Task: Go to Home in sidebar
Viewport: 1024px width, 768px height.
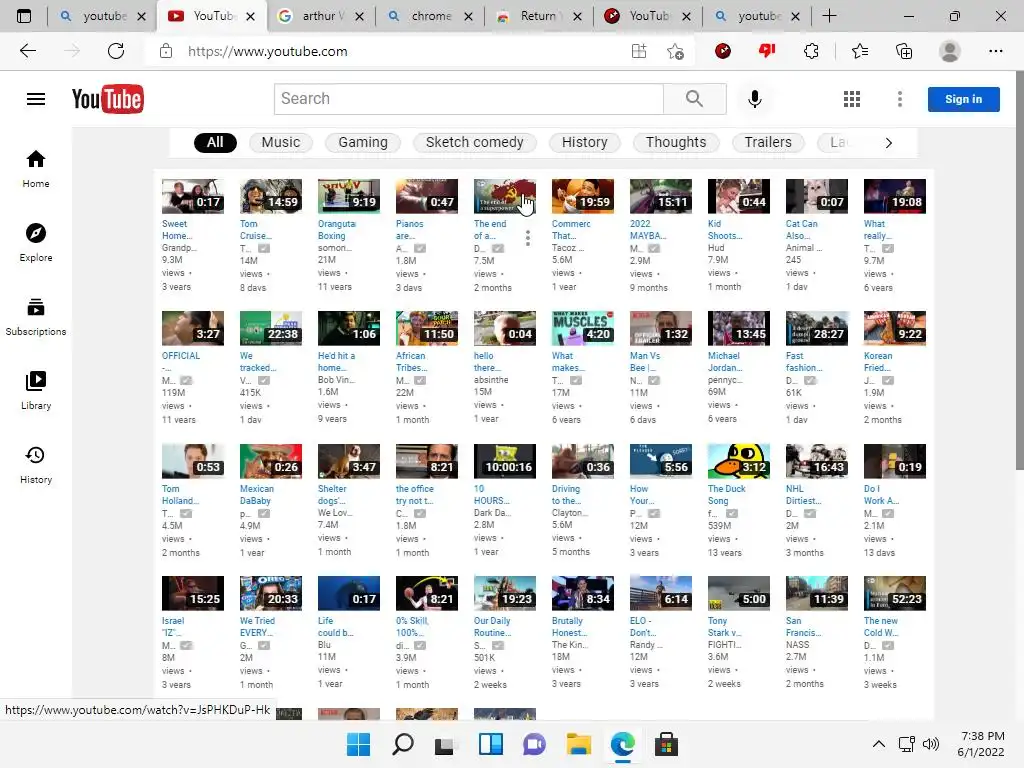Action: 36,169
